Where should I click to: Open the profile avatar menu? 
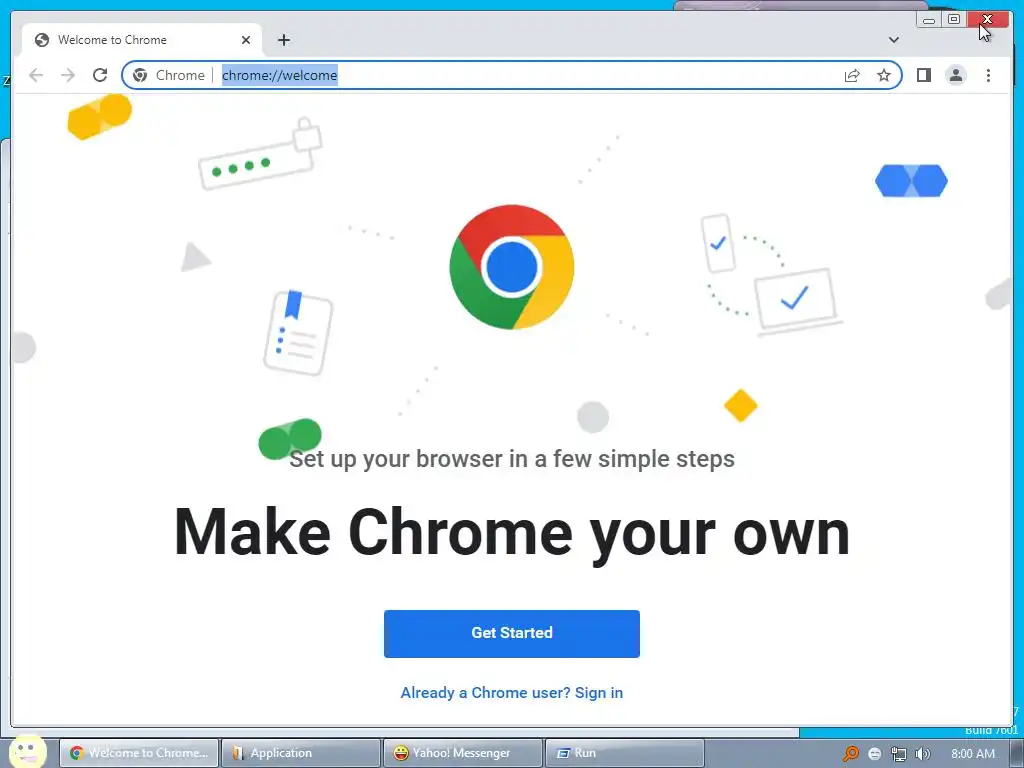click(x=955, y=75)
